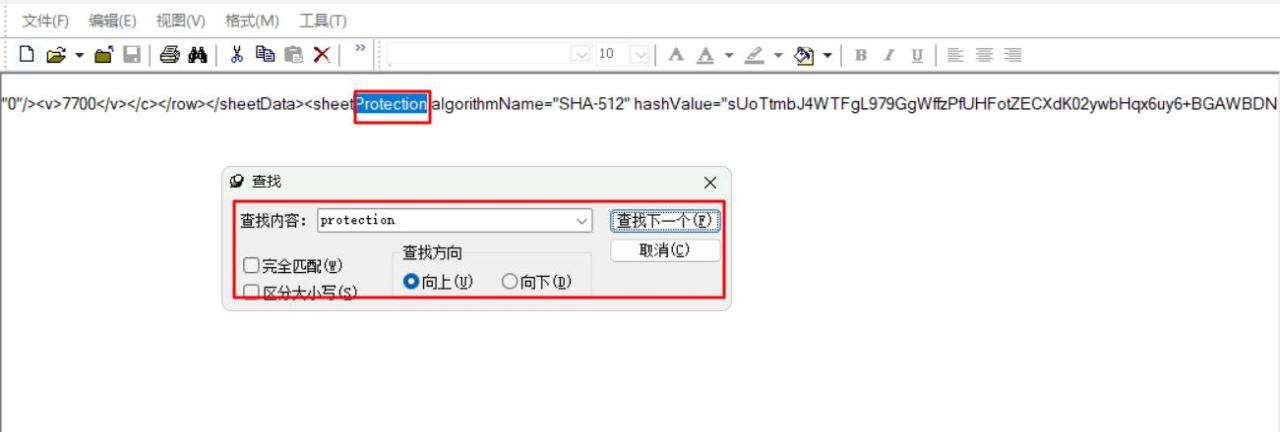Viewport: 1280px width, 432px height.
Task: Expand the font color dropdown arrow
Action: pos(729,55)
